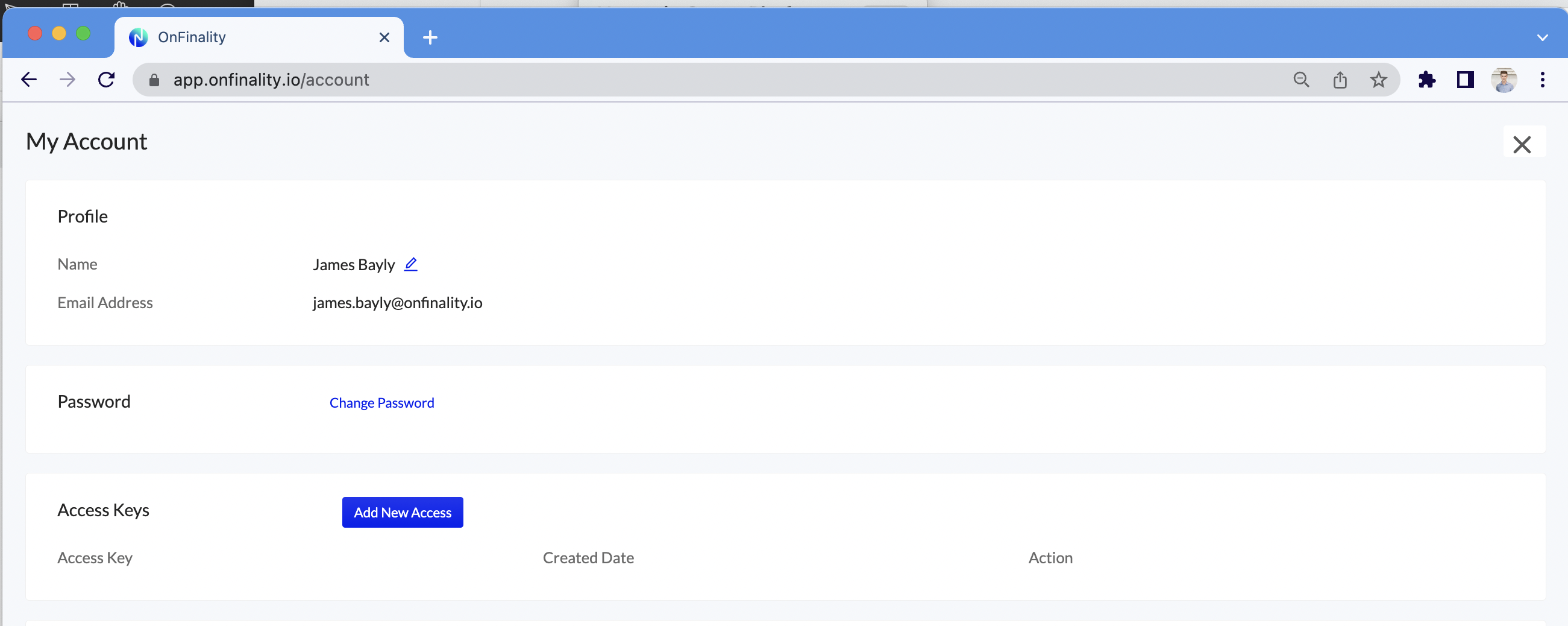
Task: Click the share page icon
Action: point(1340,80)
